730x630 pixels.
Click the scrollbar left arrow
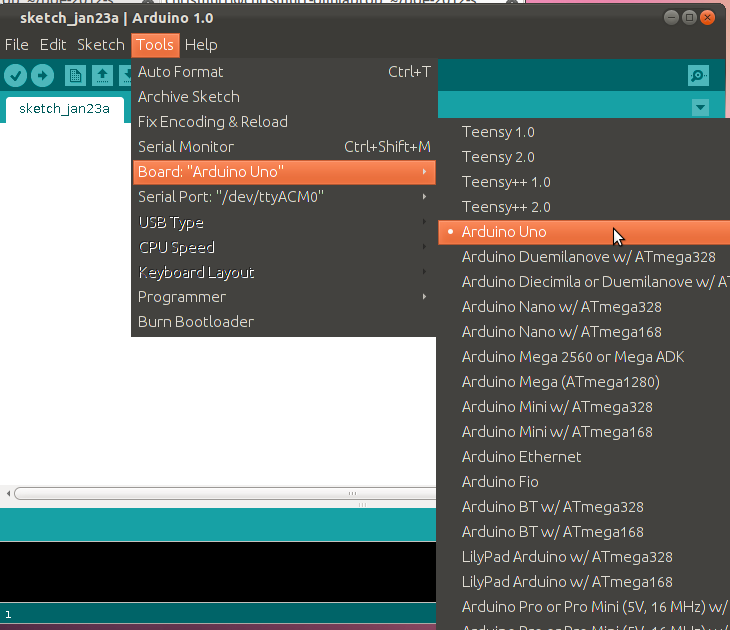pos(8,494)
